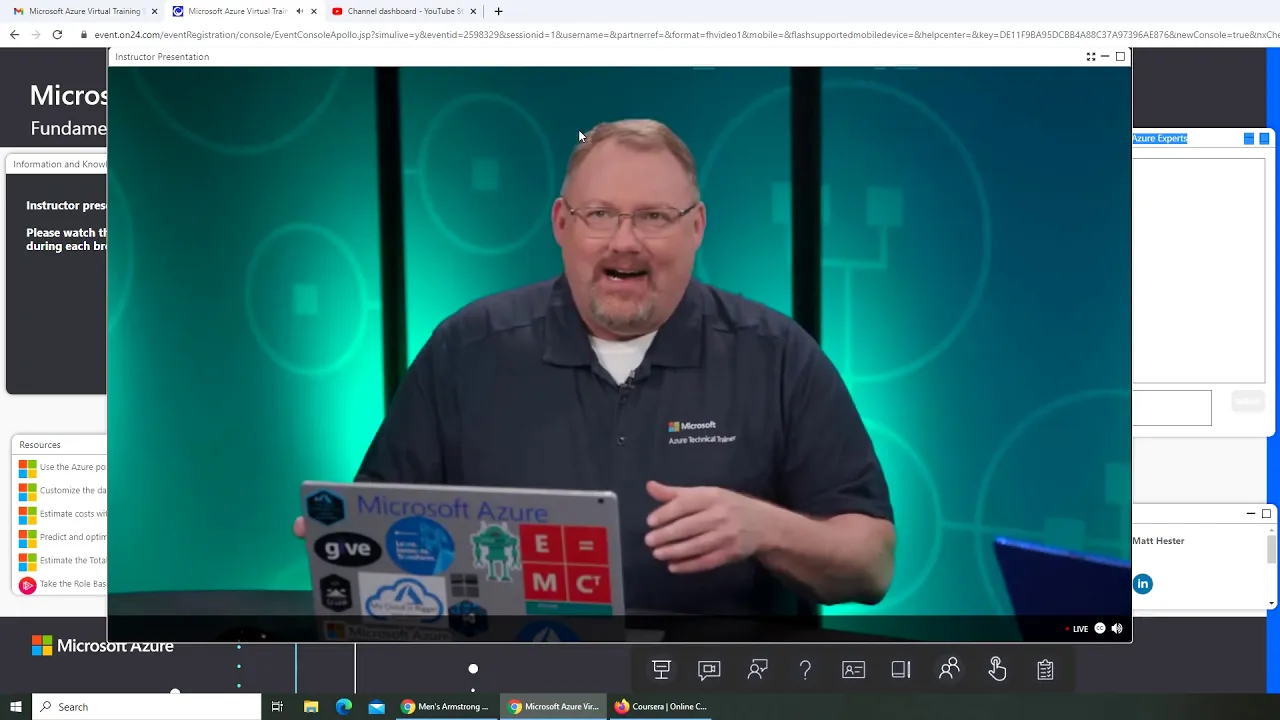Close the Gmail browser tab
Image resolution: width=1280 pixels, height=720 pixels.
point(154,11)
